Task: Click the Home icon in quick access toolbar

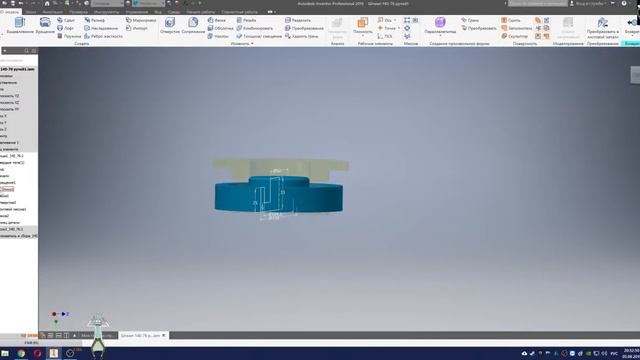Action: click(x=47, y=3)
